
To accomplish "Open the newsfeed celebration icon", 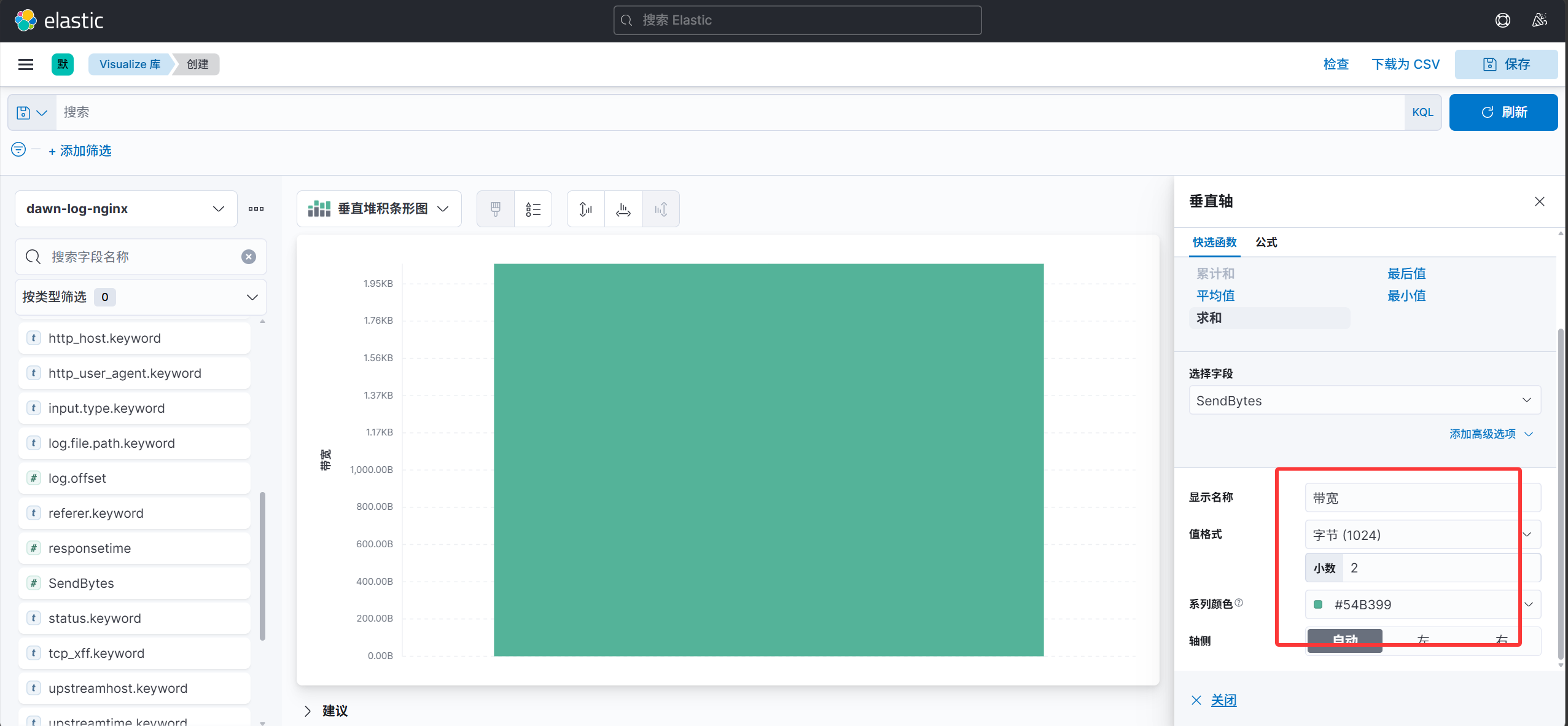I will pyautogui.click(x=1539, y=20).
